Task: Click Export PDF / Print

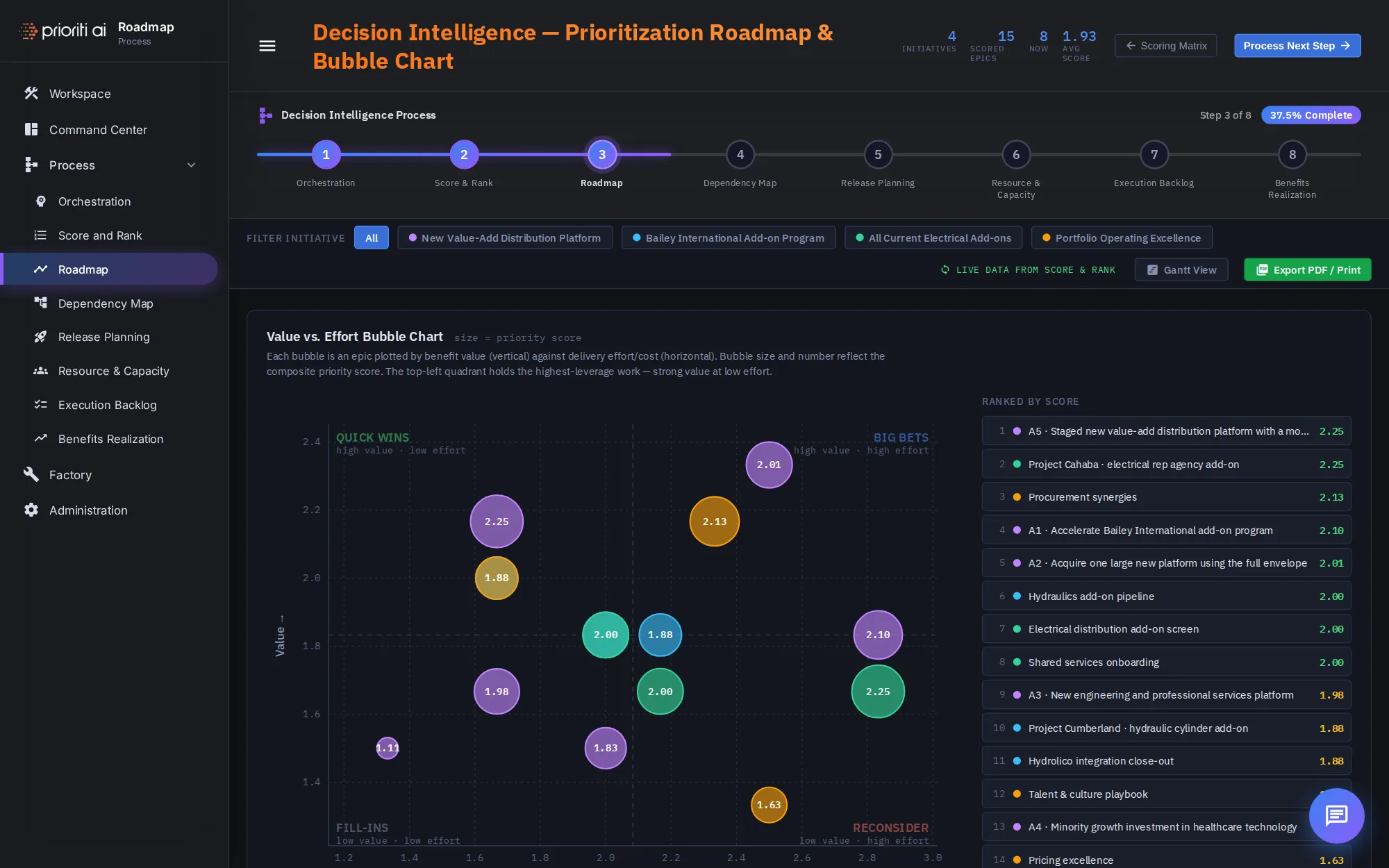Action: (1308, 269)
